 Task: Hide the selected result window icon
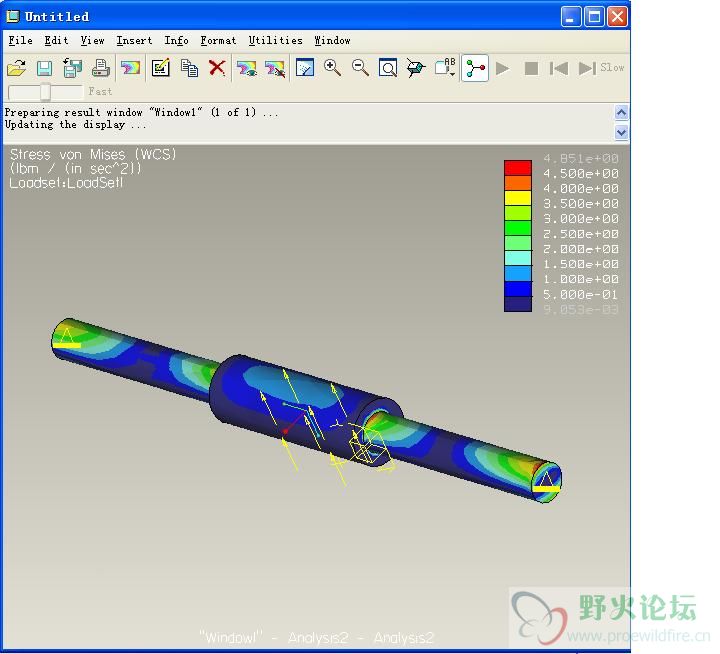(275, 68)
